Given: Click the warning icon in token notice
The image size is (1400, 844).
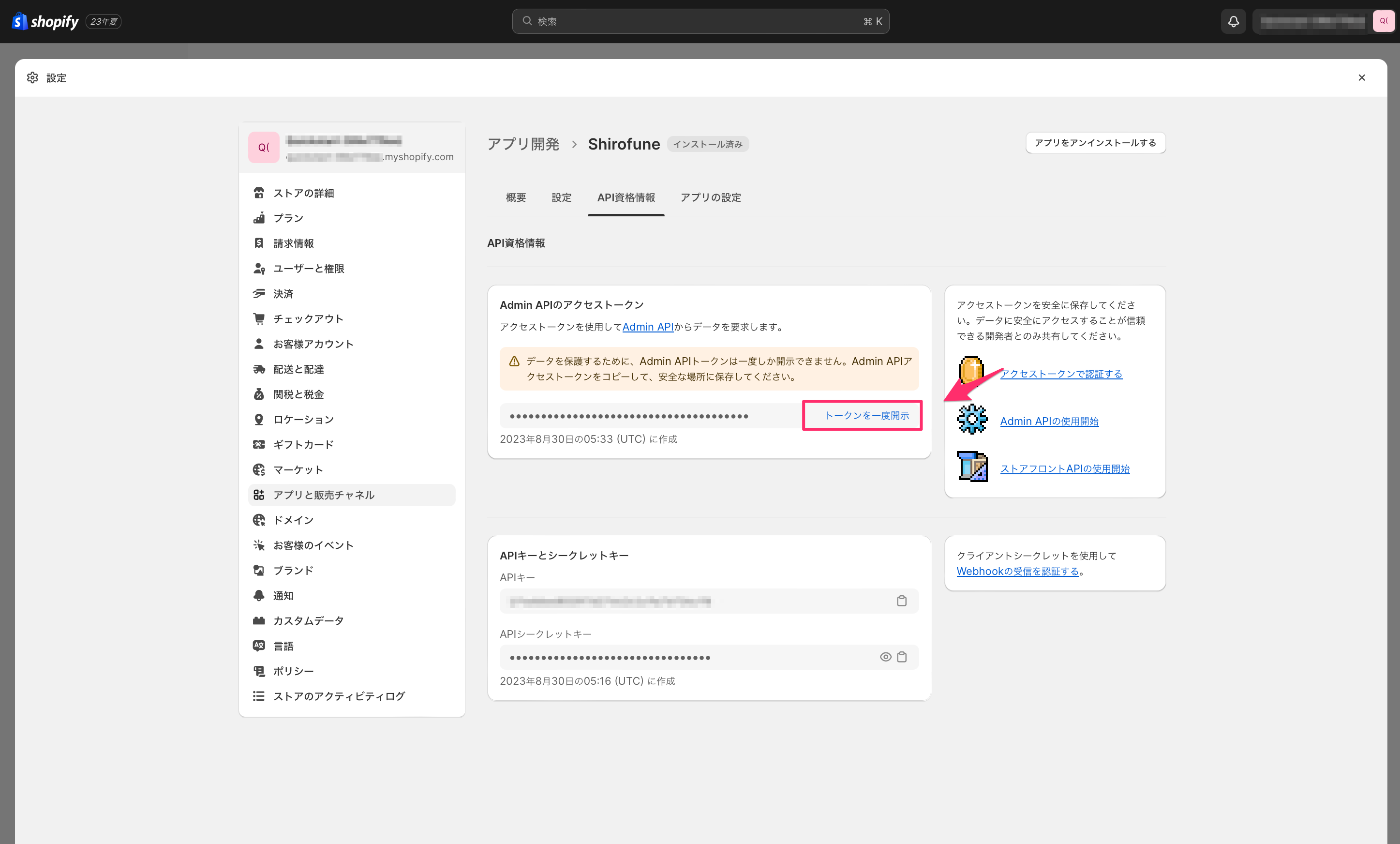Looking at the screenshot, I should pos(514,362).
